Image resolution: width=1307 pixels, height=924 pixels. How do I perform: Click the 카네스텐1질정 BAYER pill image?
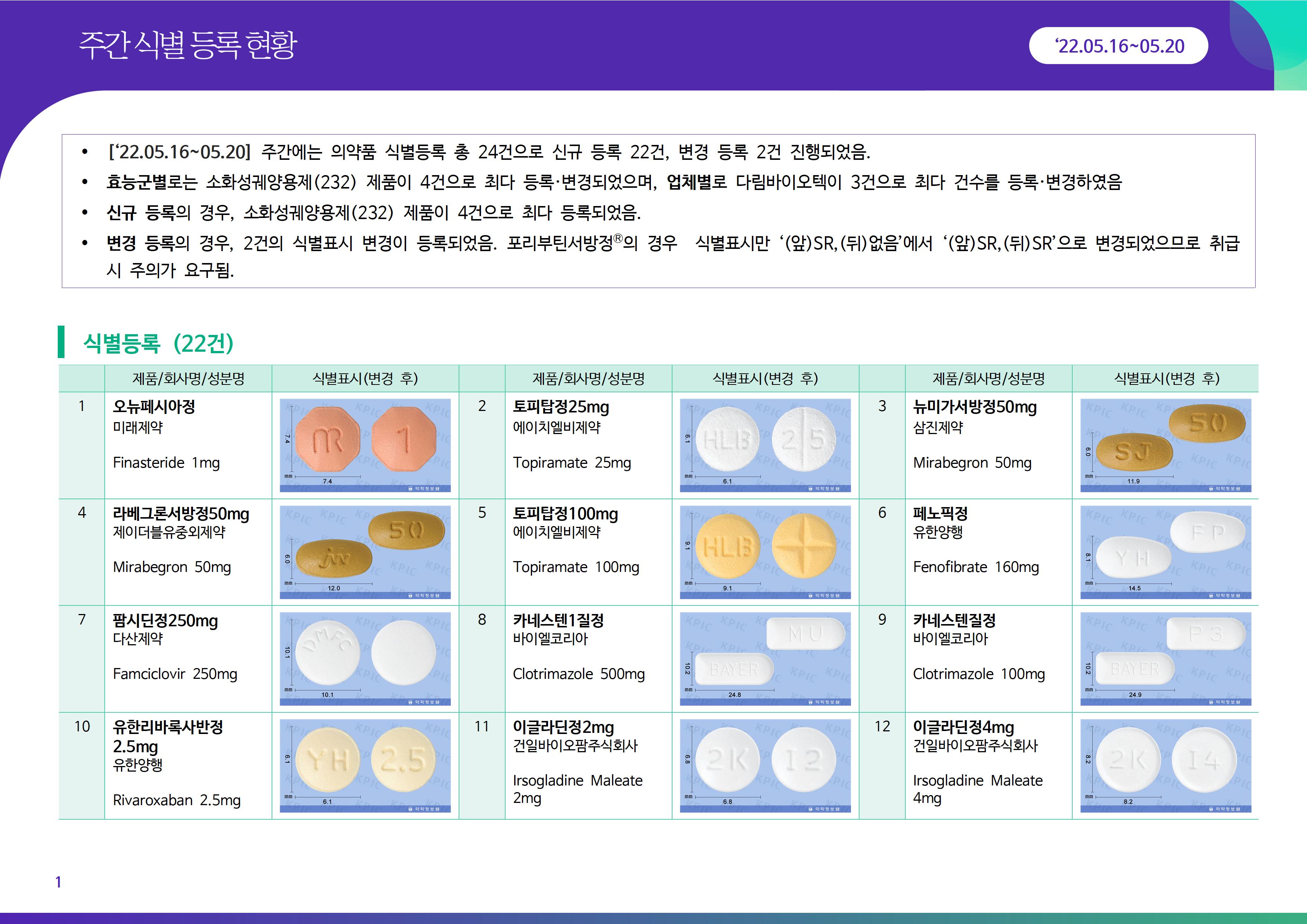pyautogui.click(x=765, y=658)
